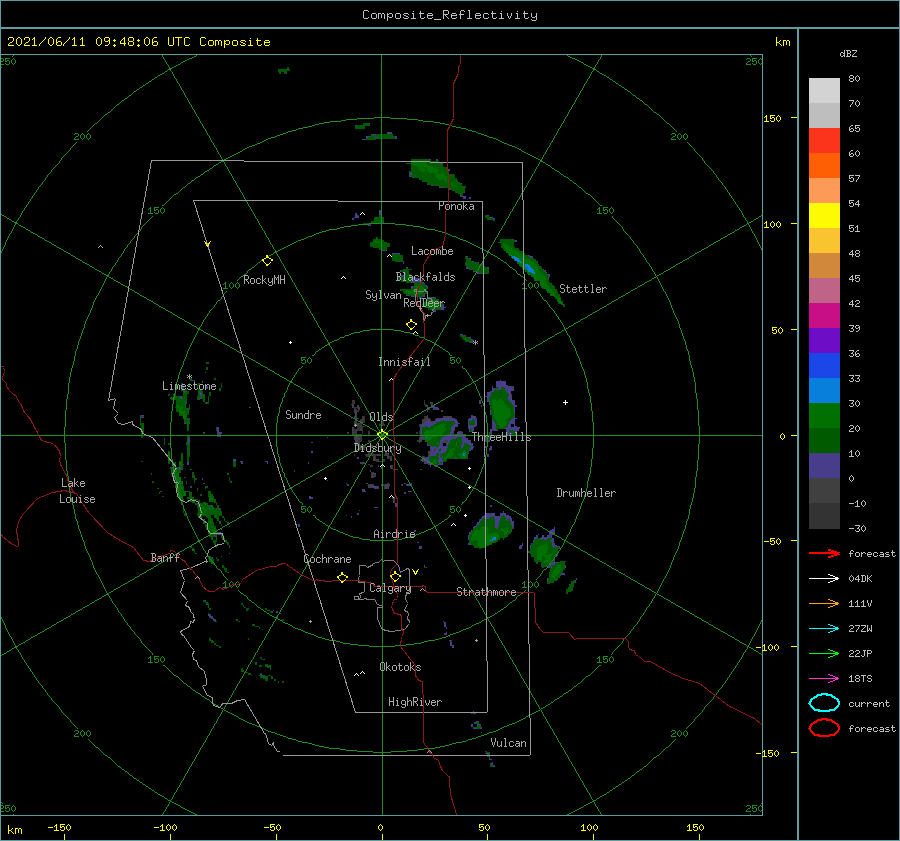Click the red forecast ellipse legend icon
Image resolution: width=900 pixels, height=841 pixels.
coord(824,728)
